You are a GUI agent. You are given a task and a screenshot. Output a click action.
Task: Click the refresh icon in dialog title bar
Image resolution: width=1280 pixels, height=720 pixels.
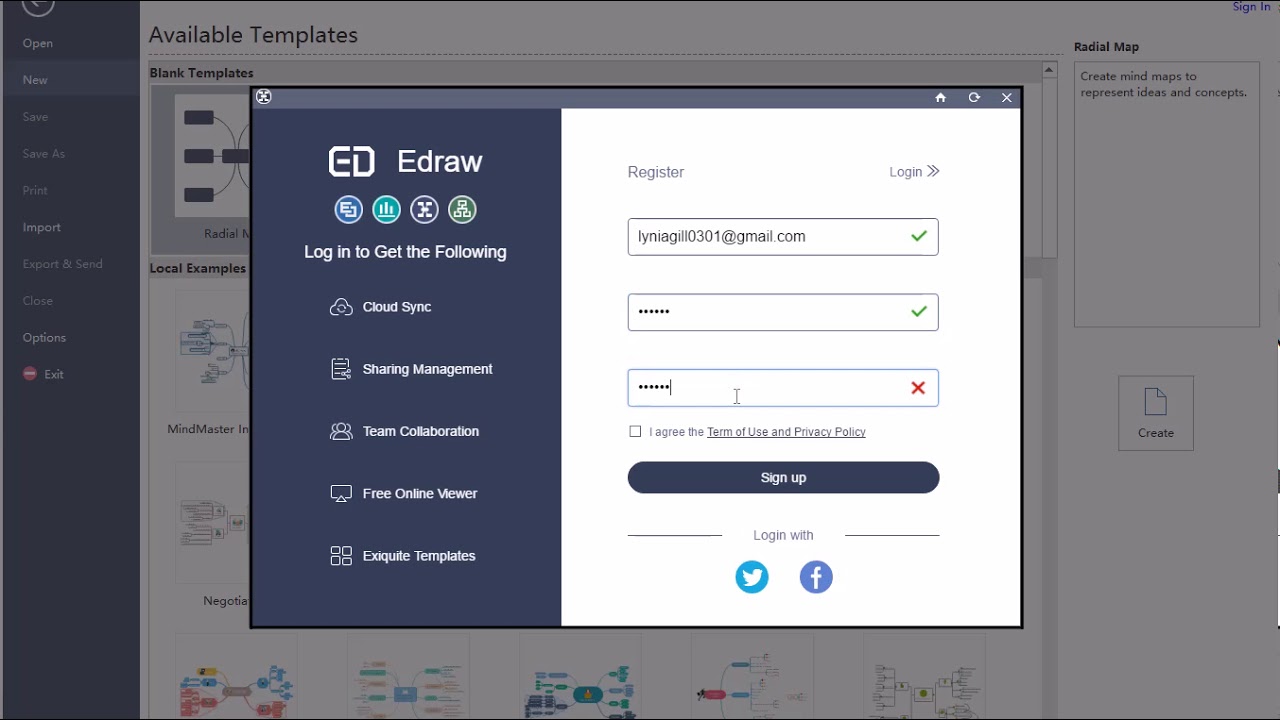[x=974, y=97]
